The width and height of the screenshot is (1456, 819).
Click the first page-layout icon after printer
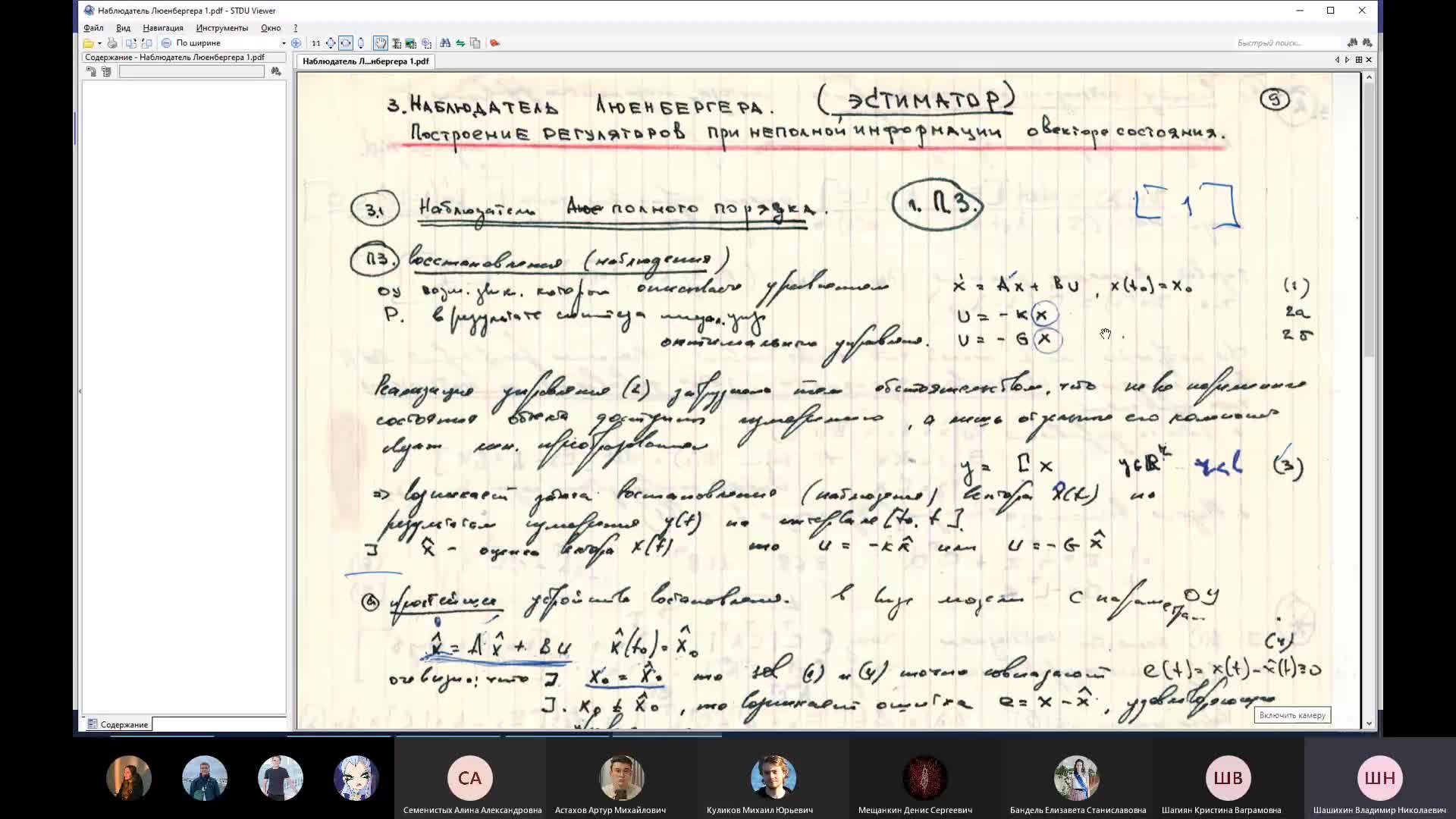(x=131, y=43)
